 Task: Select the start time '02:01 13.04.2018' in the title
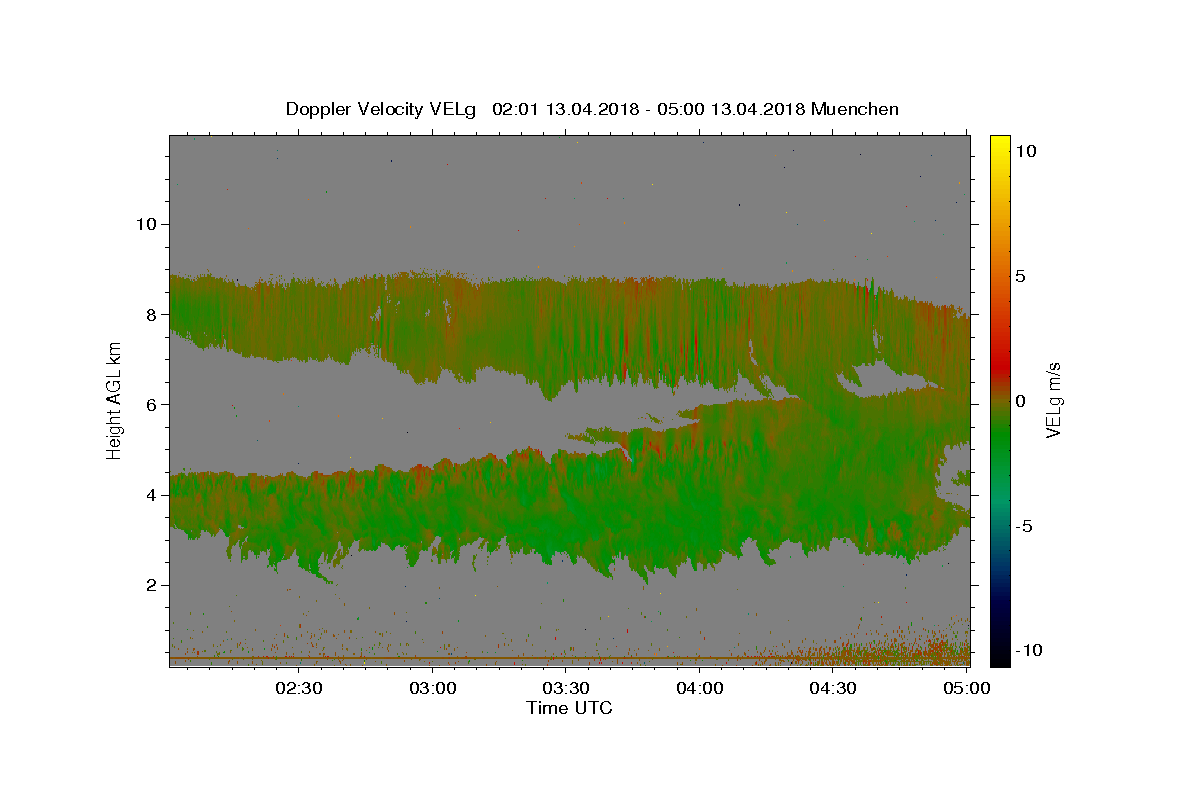coord(565,109)
